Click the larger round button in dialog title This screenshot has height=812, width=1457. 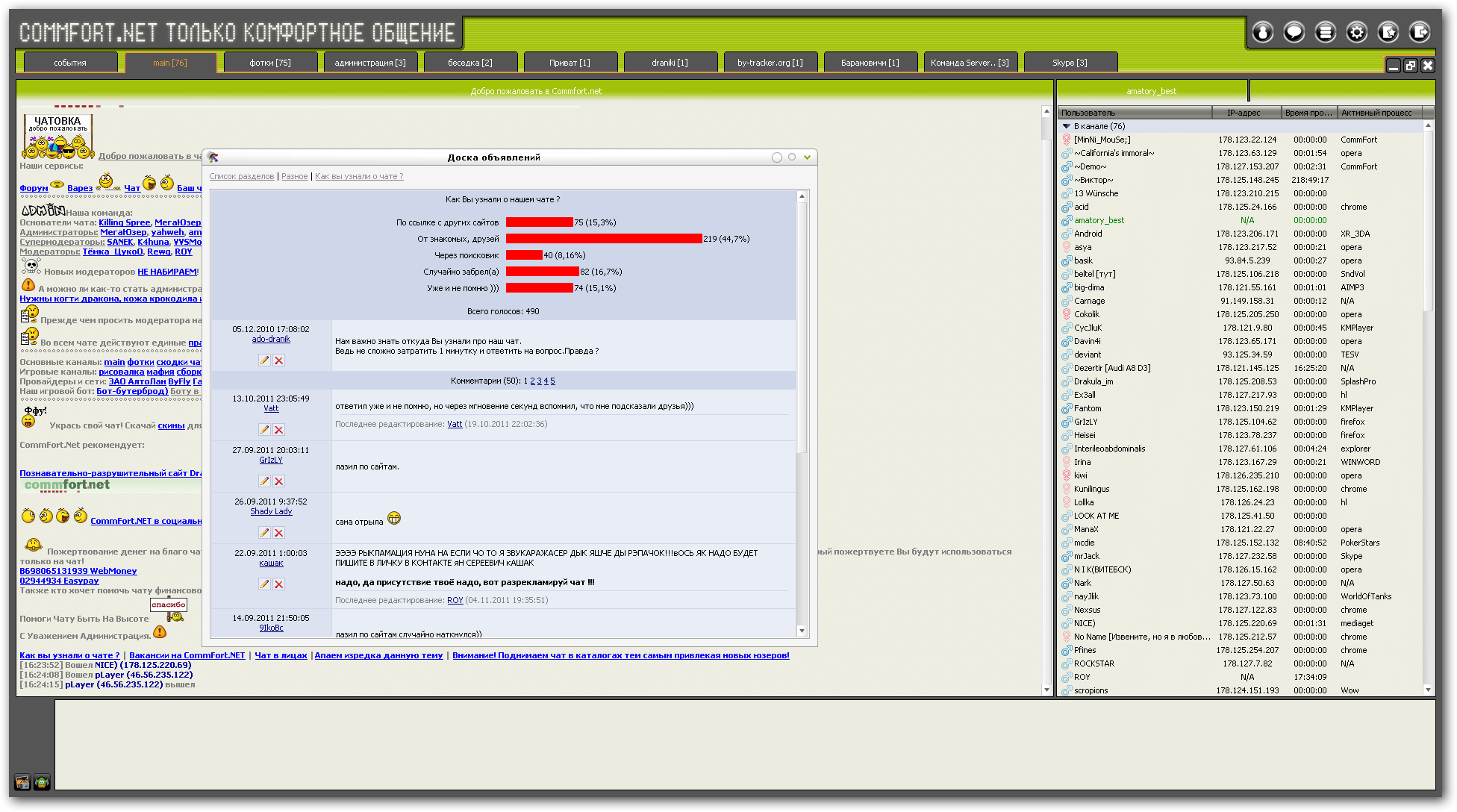click(x=777, y=157)
